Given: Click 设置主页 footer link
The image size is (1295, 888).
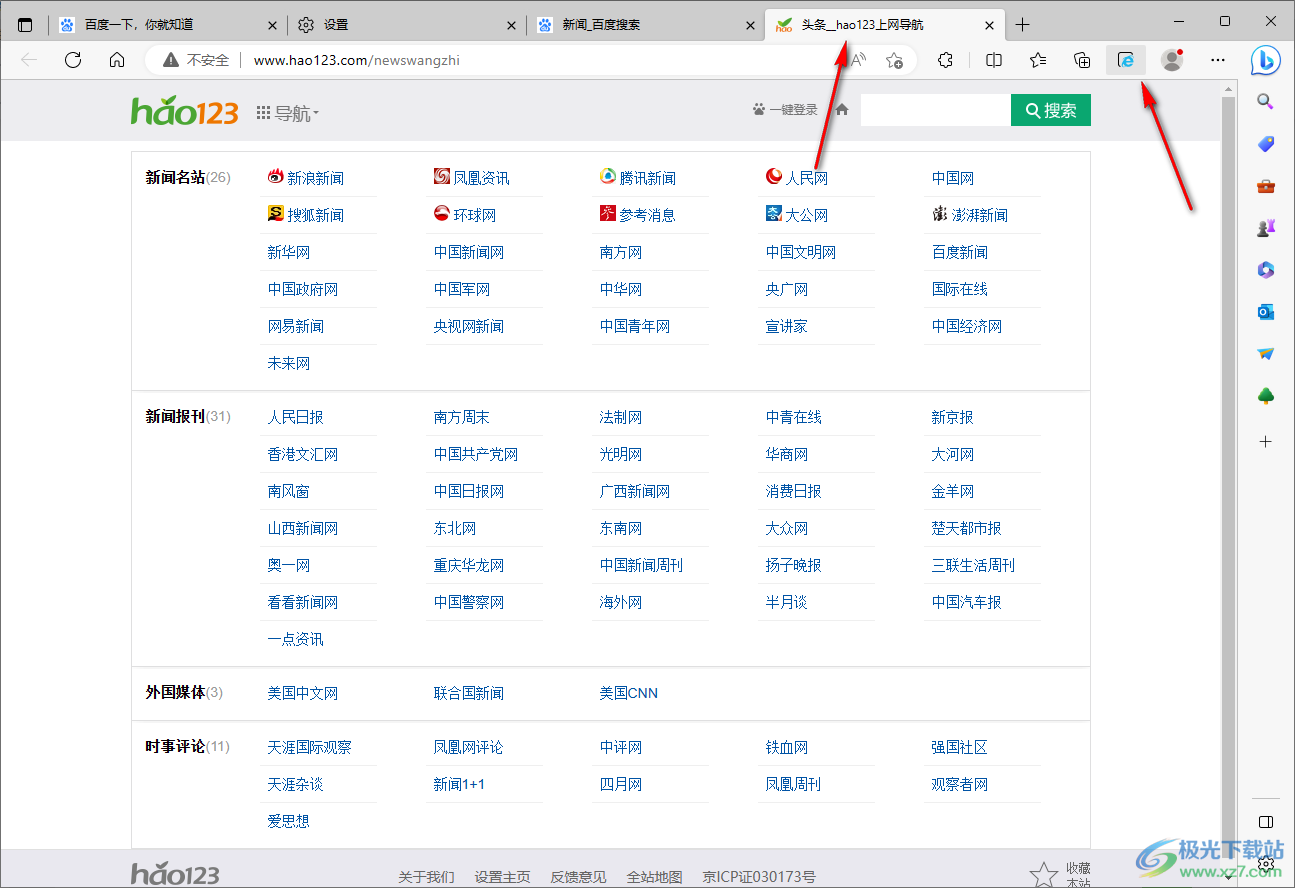Looking at the screenshot, I should 502,877.
